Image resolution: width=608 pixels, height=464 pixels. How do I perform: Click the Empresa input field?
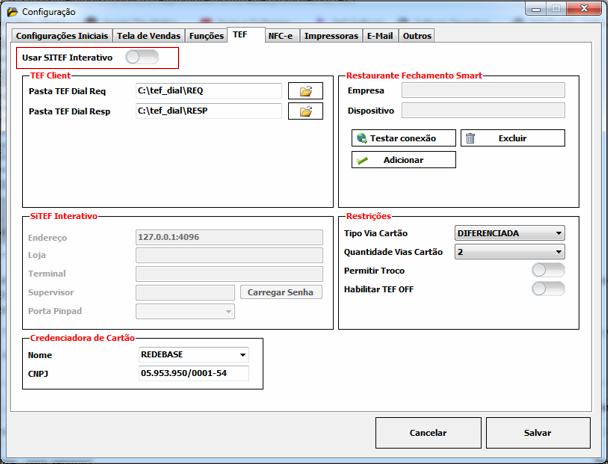[x=484, y=90]
